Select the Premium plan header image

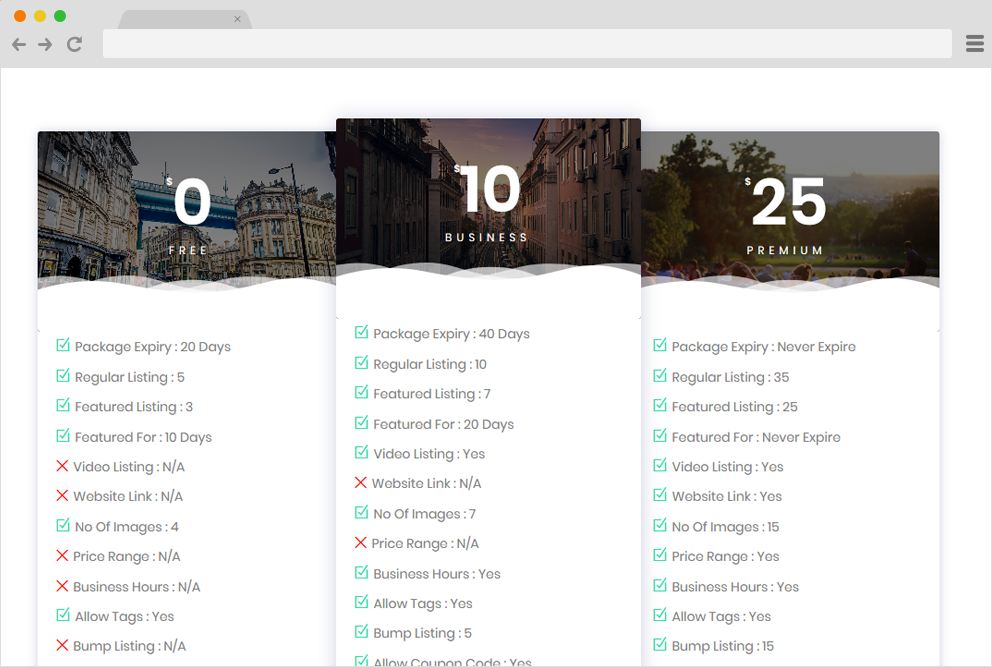tap(790, 209)
